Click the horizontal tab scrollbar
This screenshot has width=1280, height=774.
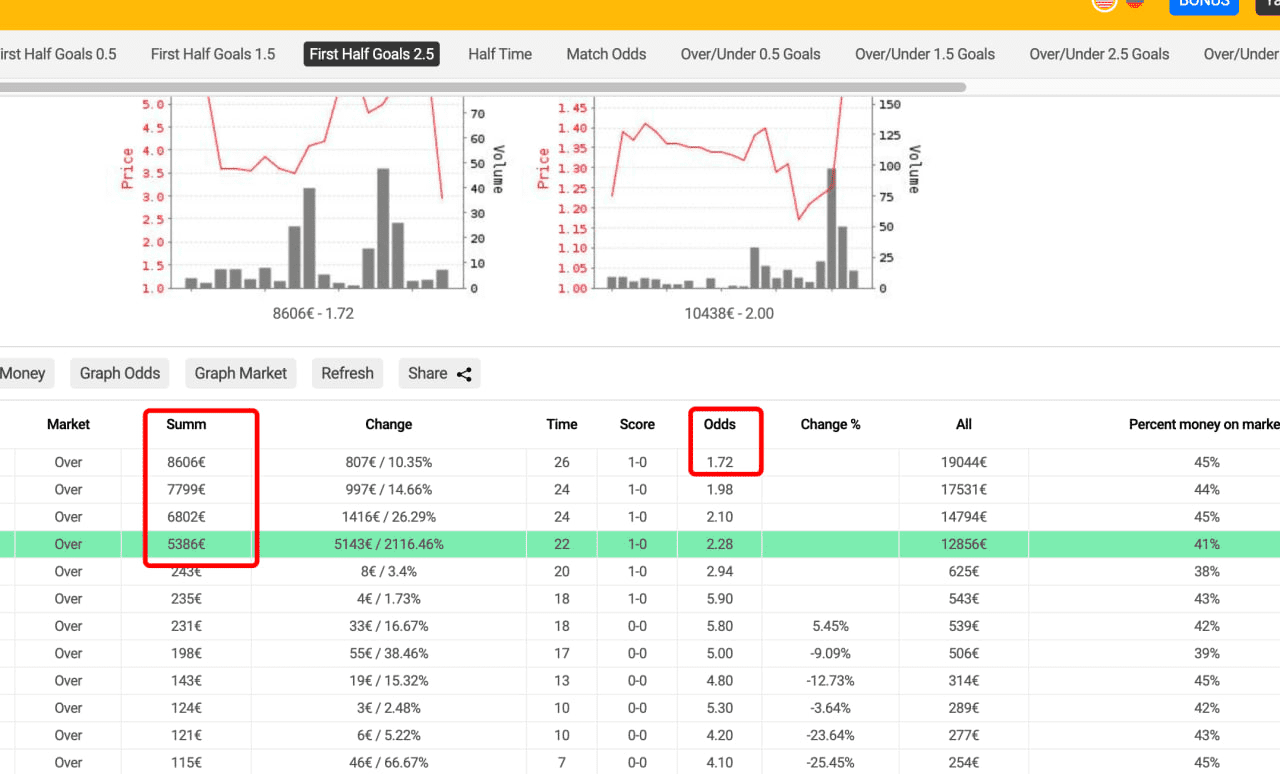click(x=480, y=87)
